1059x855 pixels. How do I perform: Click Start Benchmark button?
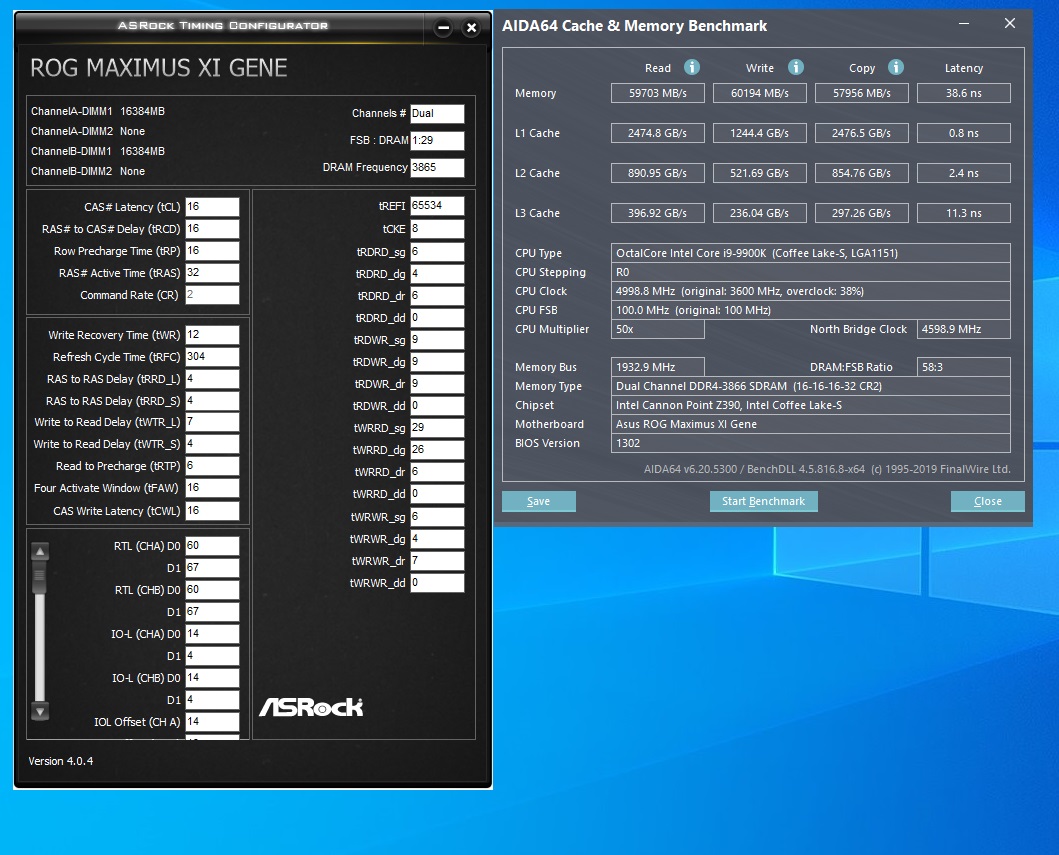point(763,501)
